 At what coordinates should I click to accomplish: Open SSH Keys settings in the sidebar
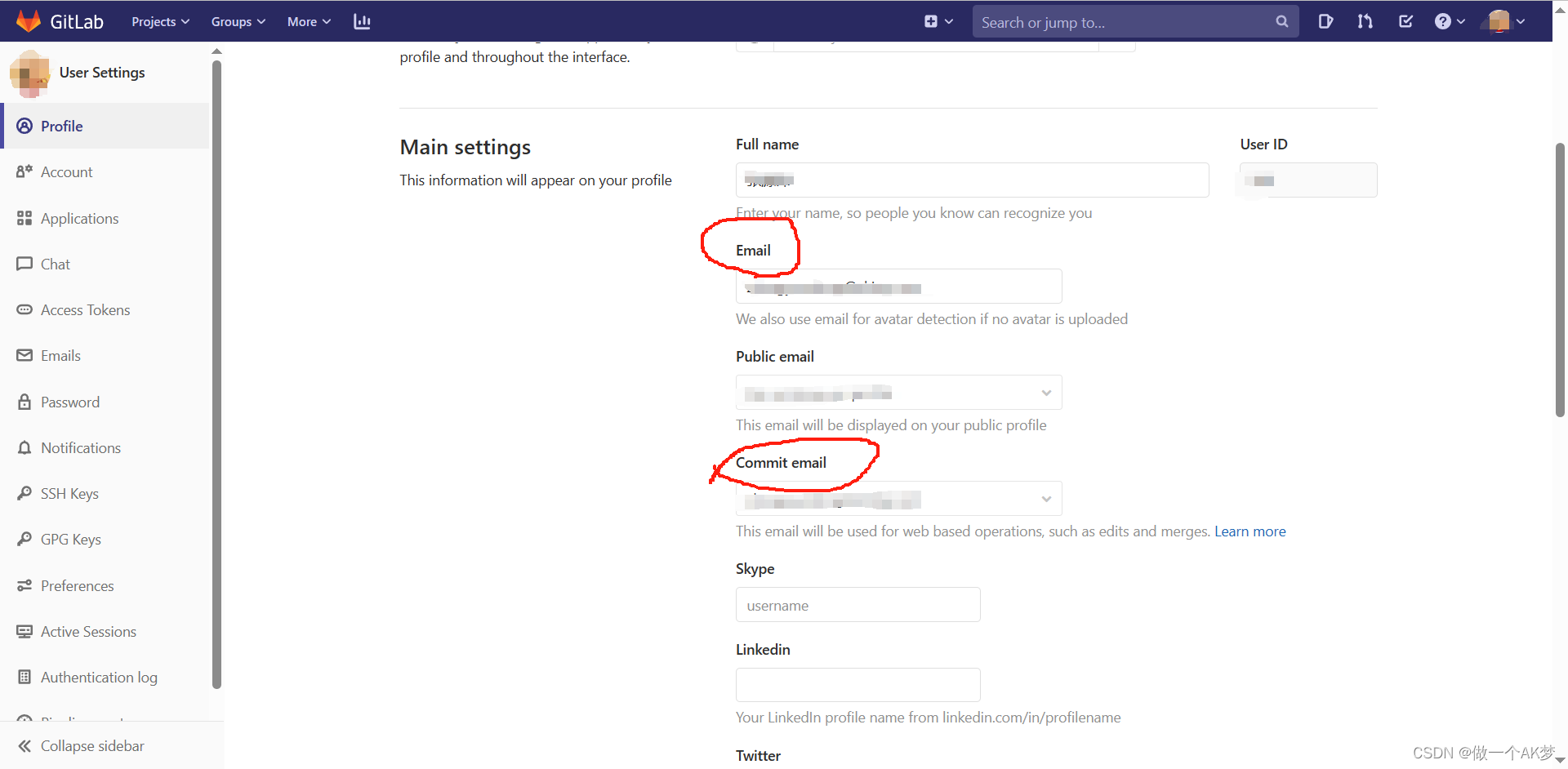coord(69,493)
